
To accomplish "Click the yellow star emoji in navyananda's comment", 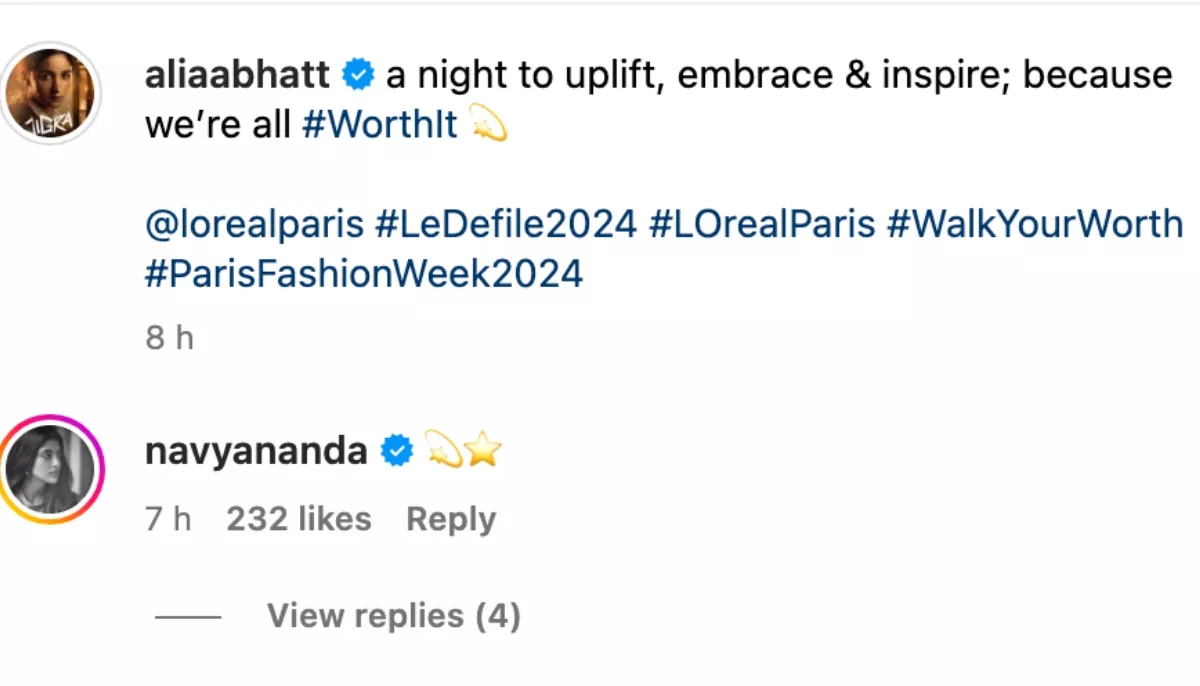I will click(x=482, y=452).
